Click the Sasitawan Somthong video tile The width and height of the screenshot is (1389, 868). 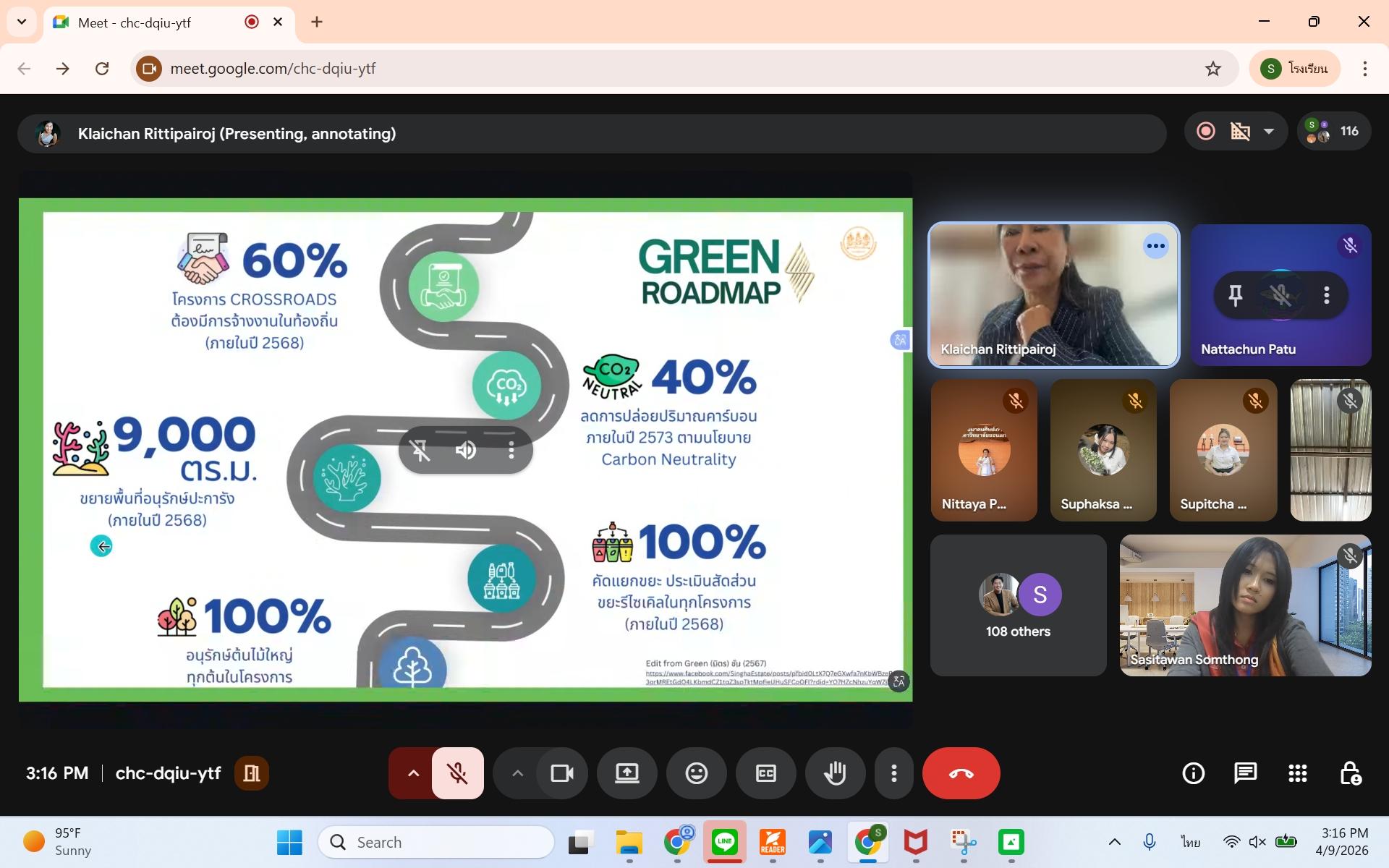click(x=1244, y=605)
